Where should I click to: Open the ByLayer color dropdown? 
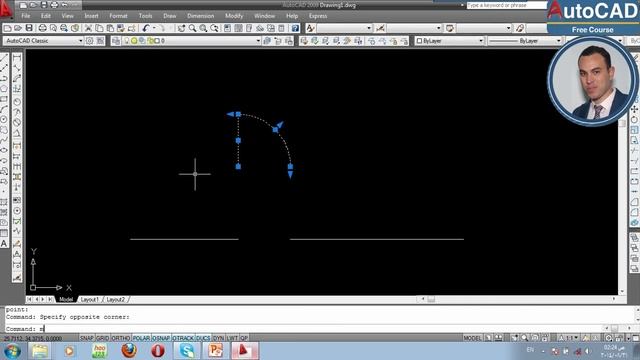[449, 41]
